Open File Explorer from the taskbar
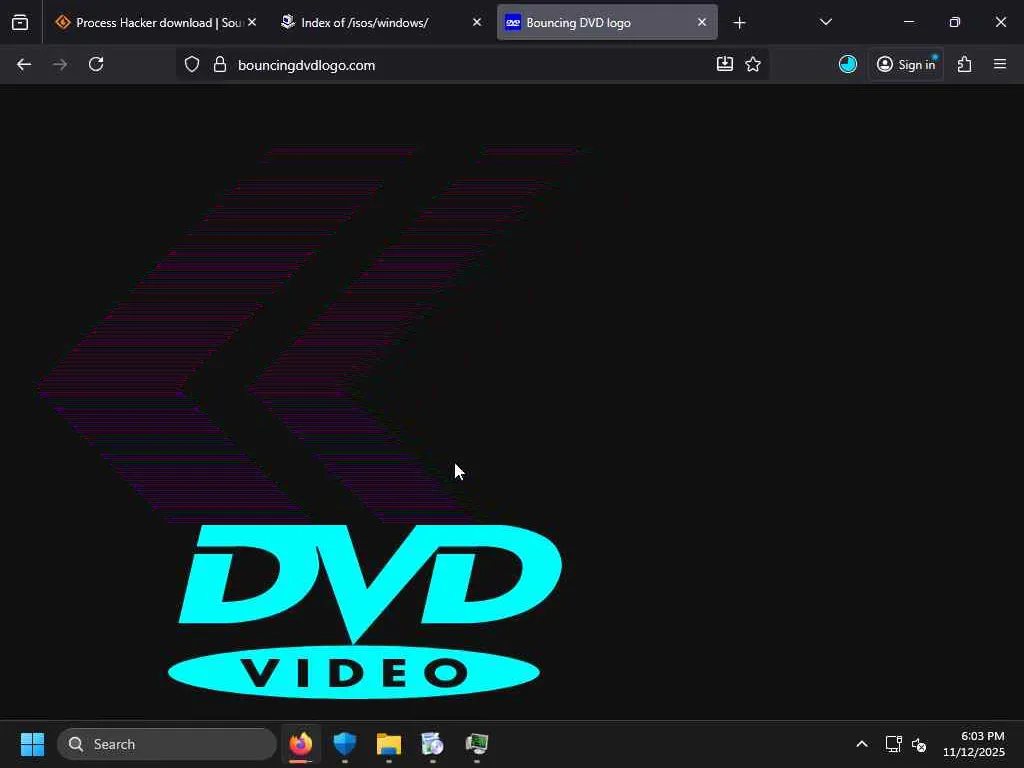The width and height of the screenshot is (1024, 768). click(389, 744)
